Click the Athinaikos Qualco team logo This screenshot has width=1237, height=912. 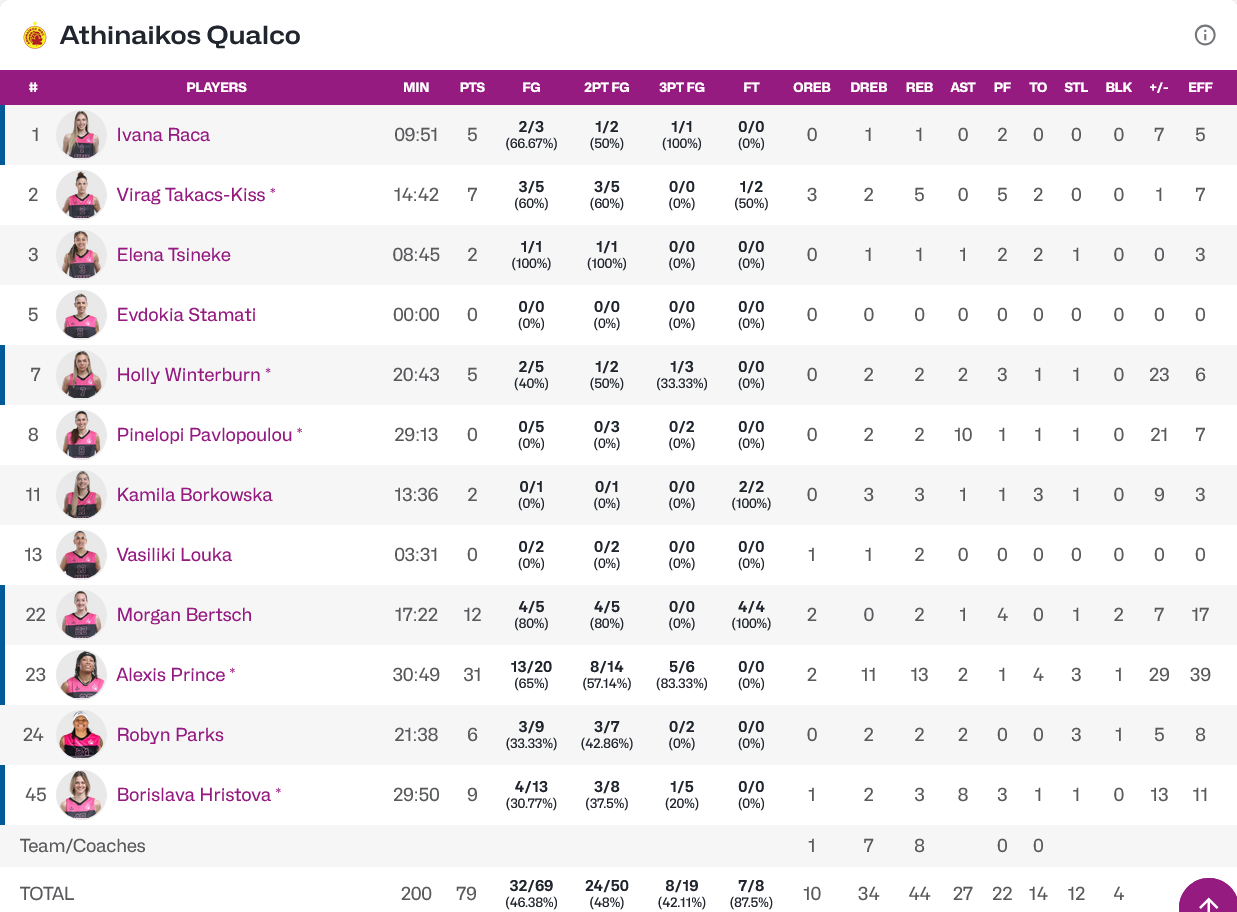pos(35,36)
